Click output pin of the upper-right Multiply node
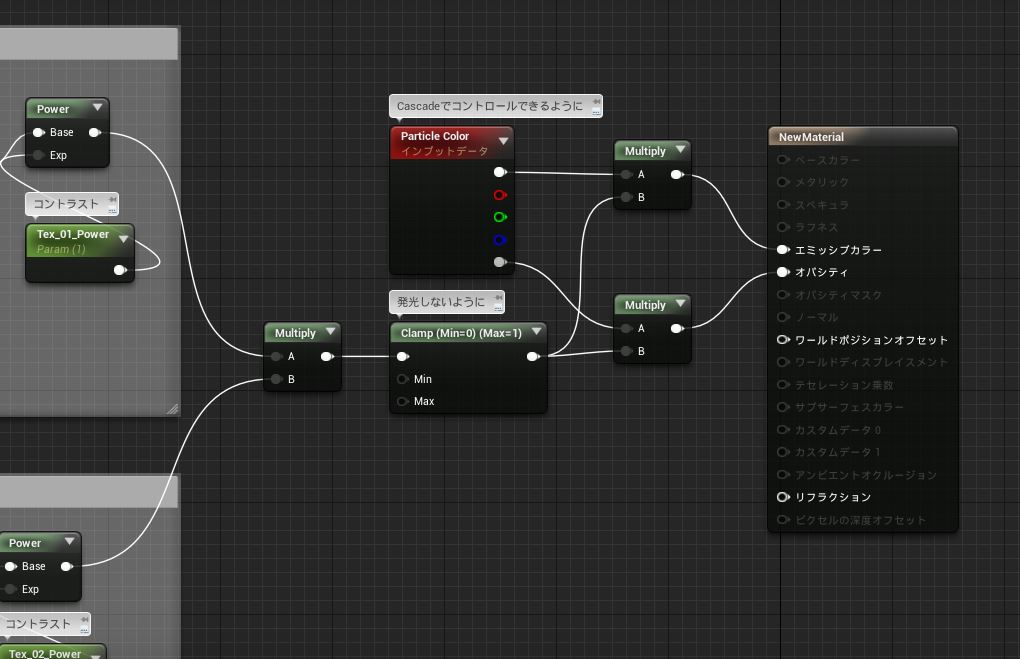The height and width of the screenshot is (659, 1020). [677, 174]
